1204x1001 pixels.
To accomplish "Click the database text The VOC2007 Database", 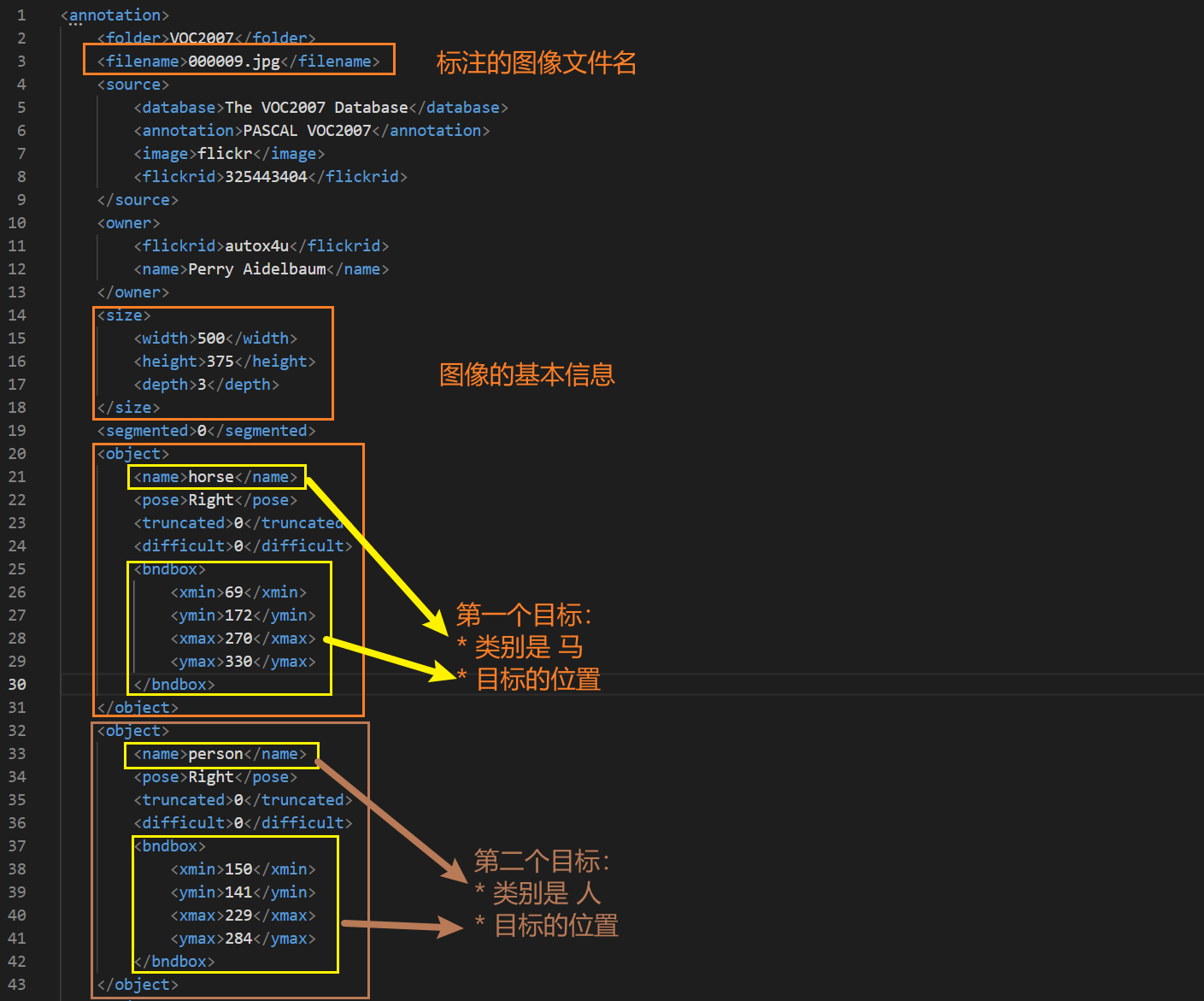I will [316, 108].
